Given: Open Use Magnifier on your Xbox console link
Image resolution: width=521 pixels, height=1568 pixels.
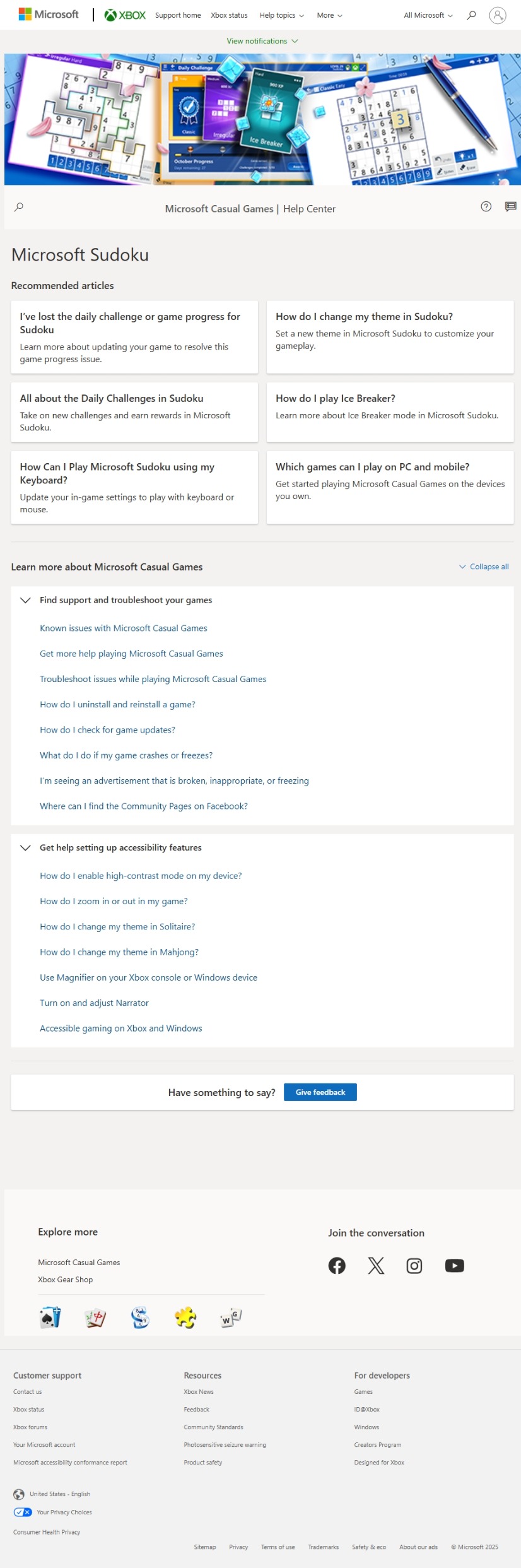Looking at the screenshot, I should (148, 977).
